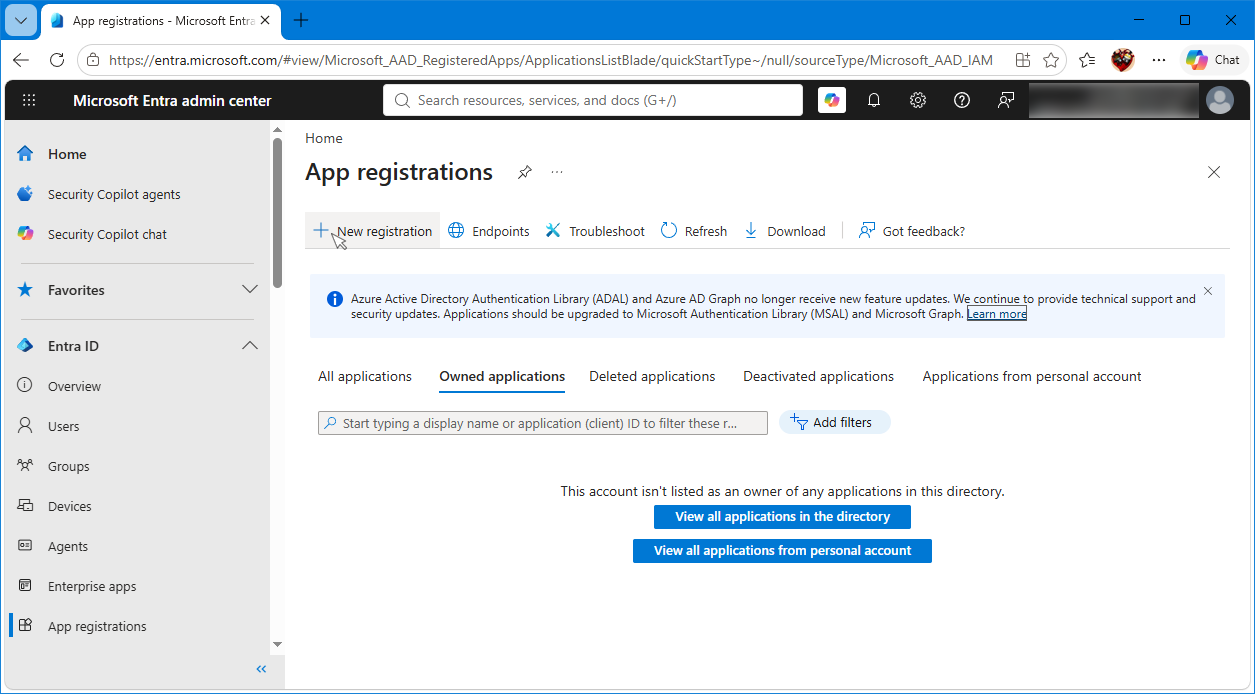Dismiss the ADAL information banner
The height and width of the screenshot is (694, 1255).
[x=1208, y=291]
